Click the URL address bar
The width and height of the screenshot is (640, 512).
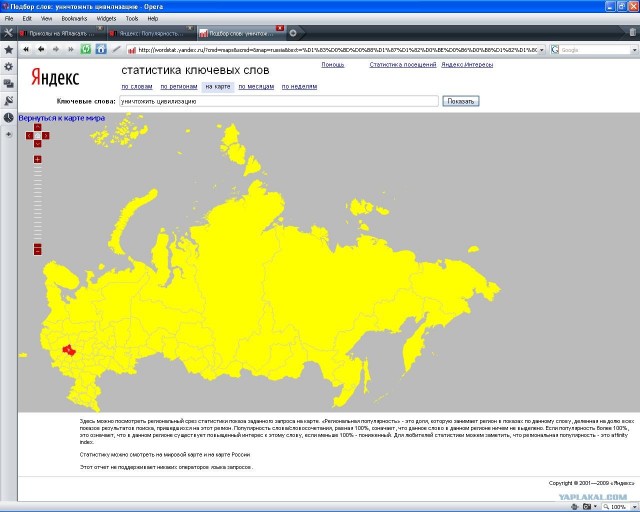coord(337,50)
